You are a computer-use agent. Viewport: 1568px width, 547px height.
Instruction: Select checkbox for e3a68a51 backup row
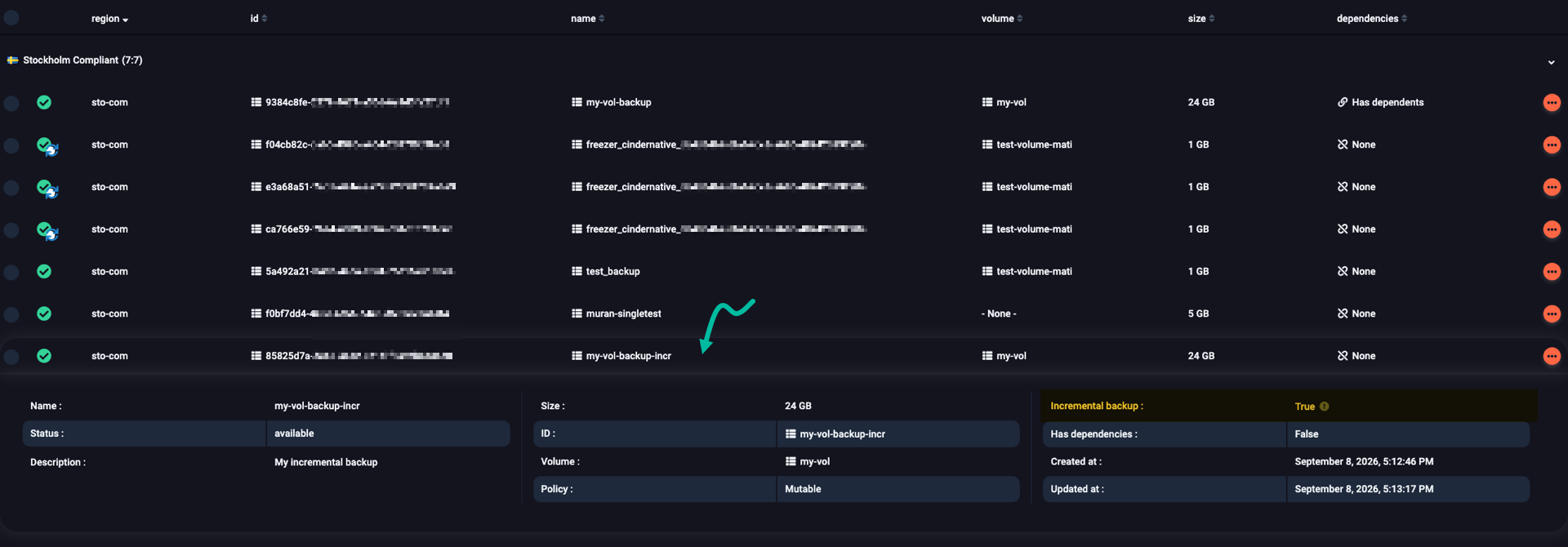(x=11, y=188)
